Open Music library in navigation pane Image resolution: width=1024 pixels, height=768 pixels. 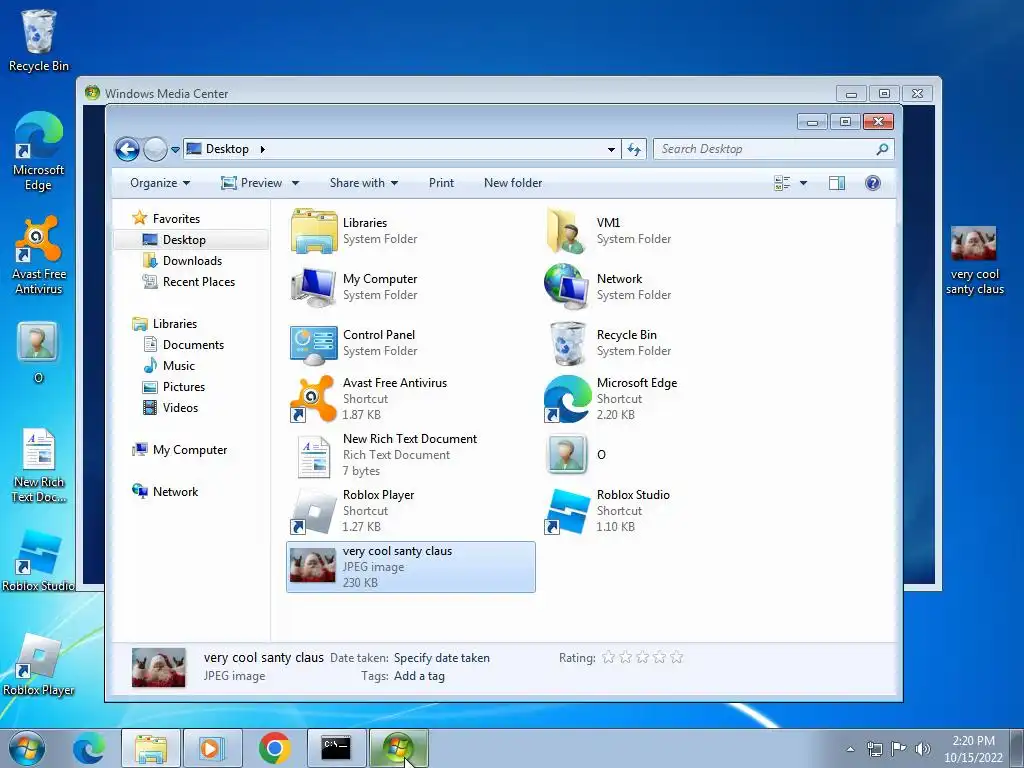[x=169, y=366]
